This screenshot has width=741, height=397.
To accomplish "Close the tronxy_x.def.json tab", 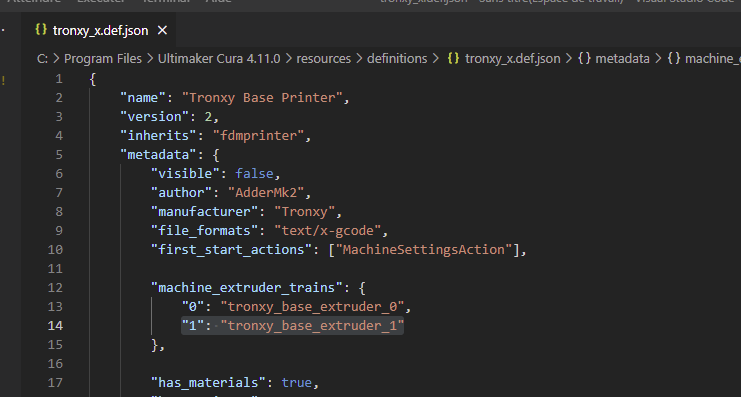I will (162, 31).
